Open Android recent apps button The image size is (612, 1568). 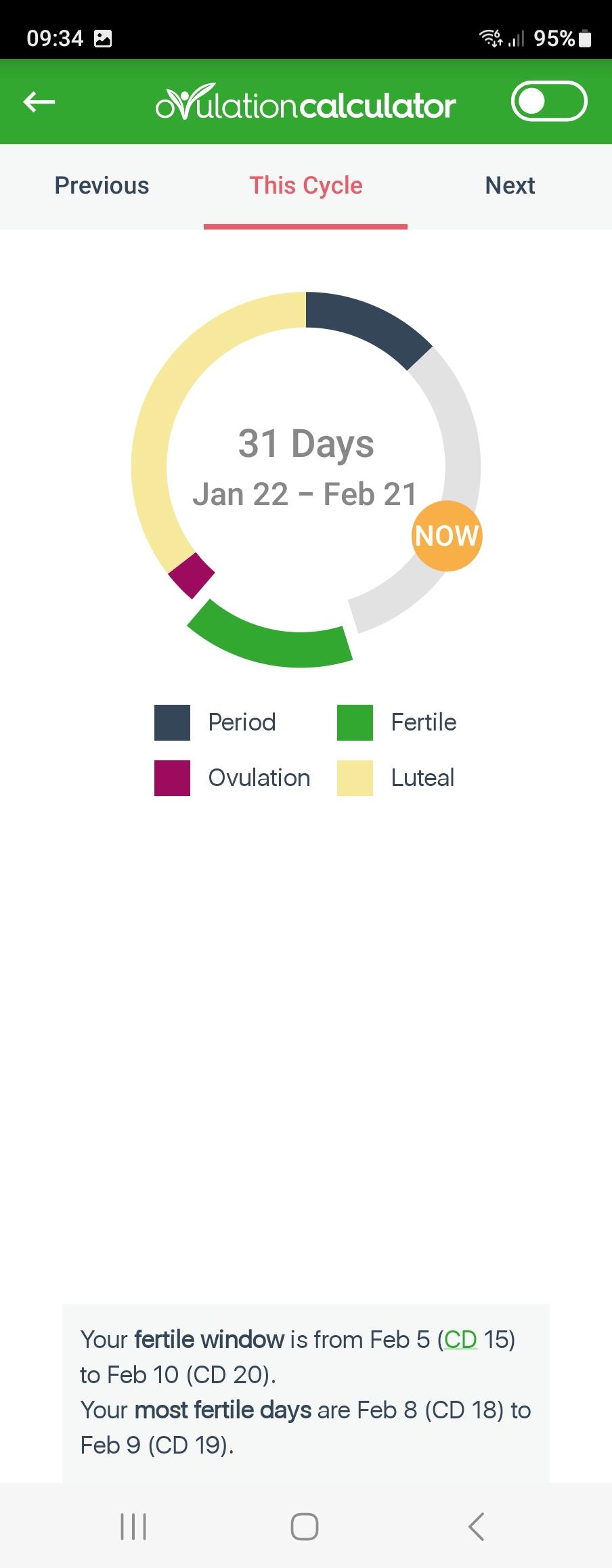click(x=133, y=1527)
